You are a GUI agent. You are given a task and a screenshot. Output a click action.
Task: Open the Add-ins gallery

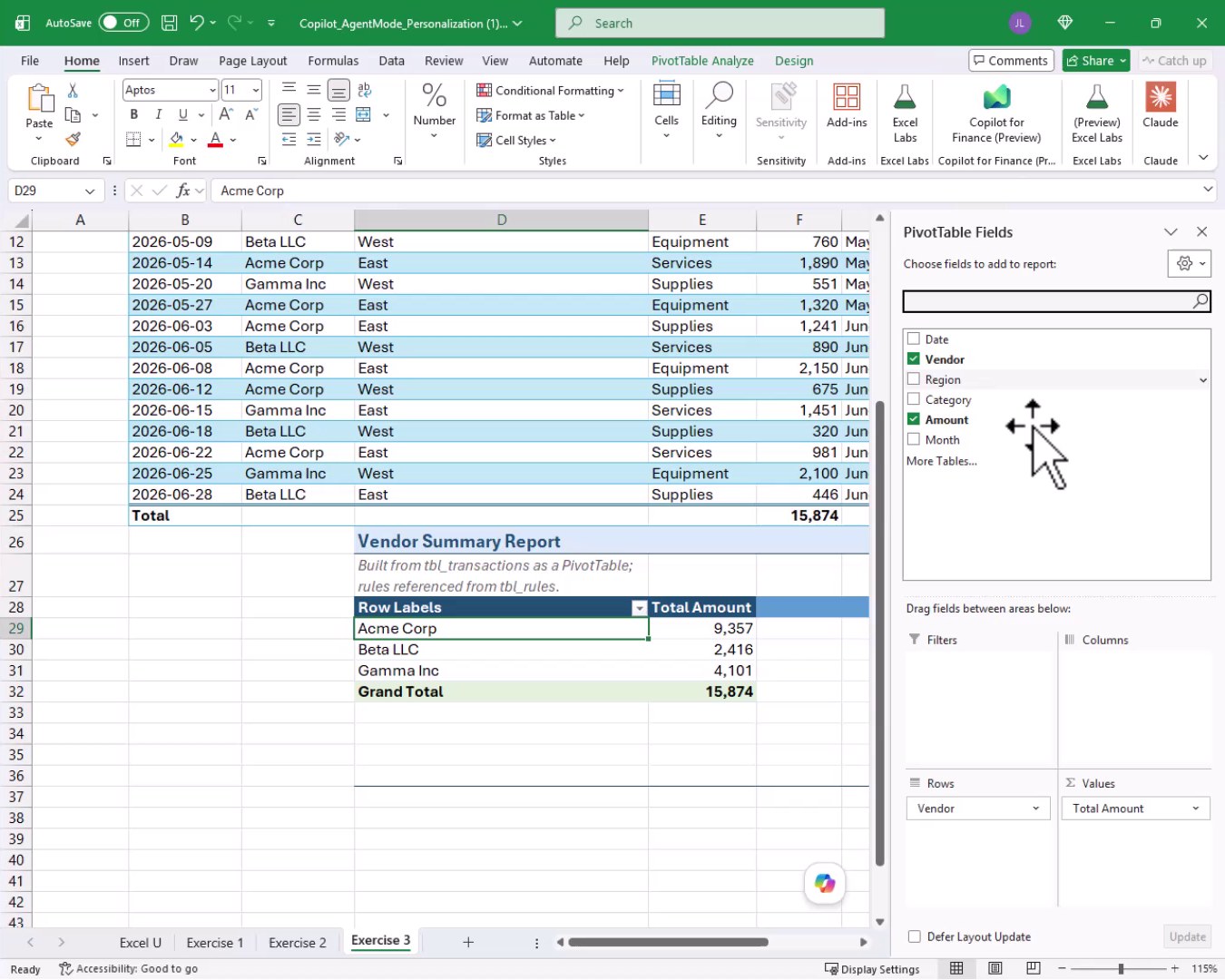[847, 107]
